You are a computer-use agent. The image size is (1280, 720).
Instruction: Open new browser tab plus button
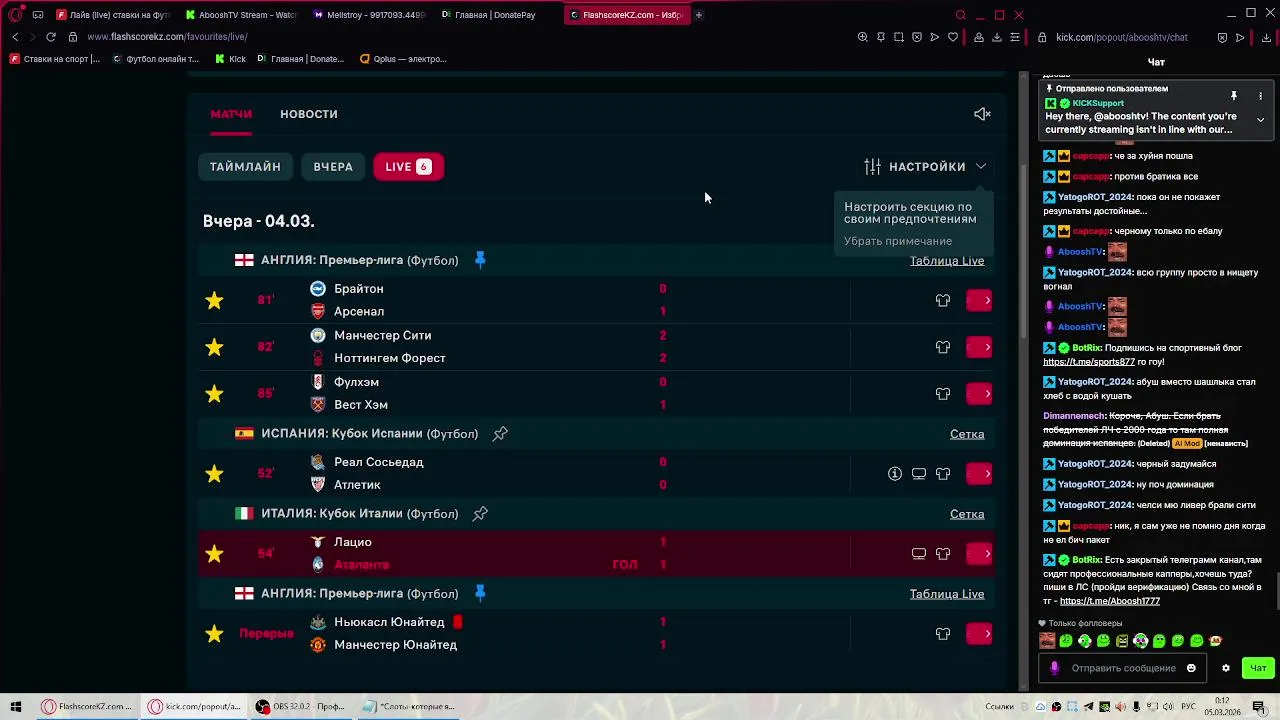(699, 15)
